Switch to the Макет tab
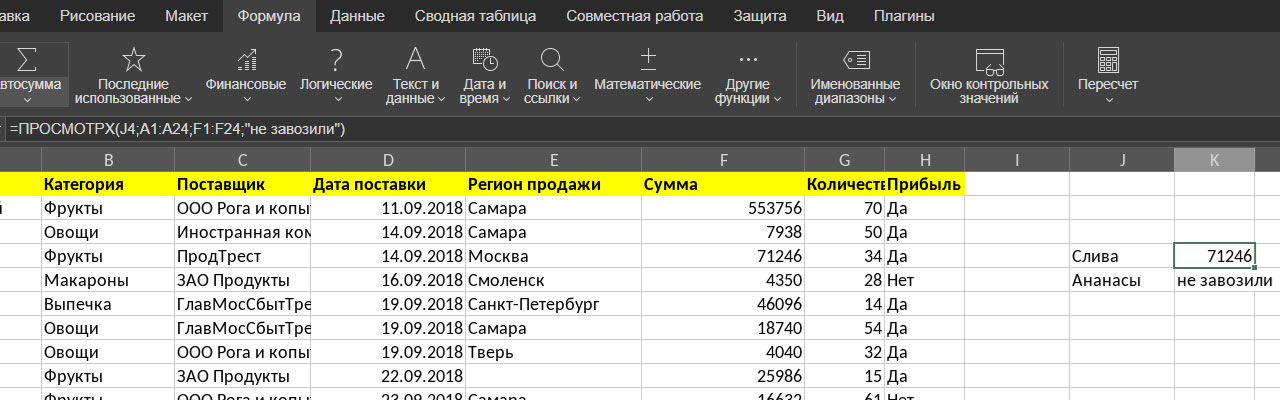The width and height of the screenshot is (1280, 400). (x=187, y=16)
